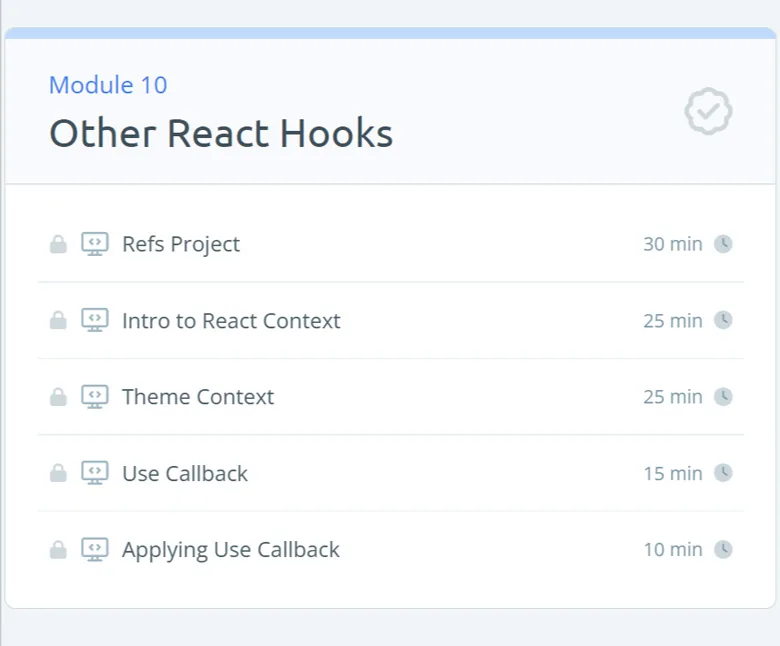Click the 25 min duration of Theme Context
The height and width of the screenshot is (646, 780).
[x=673, y=397]
